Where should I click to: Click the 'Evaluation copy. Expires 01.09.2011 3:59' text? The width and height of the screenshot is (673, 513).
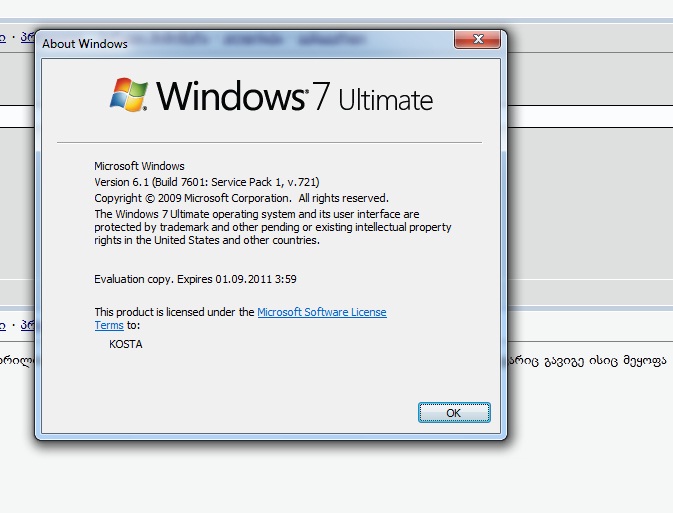click(x=195, y=279)
